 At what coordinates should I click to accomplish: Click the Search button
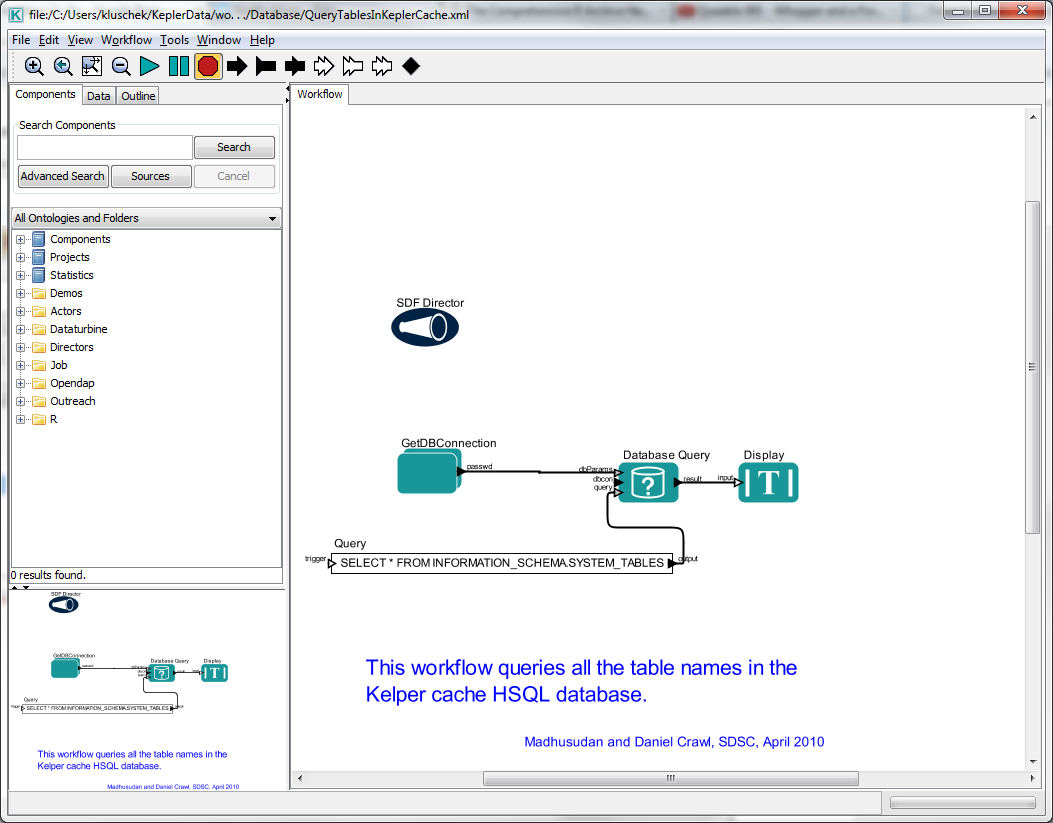[234, 147]
